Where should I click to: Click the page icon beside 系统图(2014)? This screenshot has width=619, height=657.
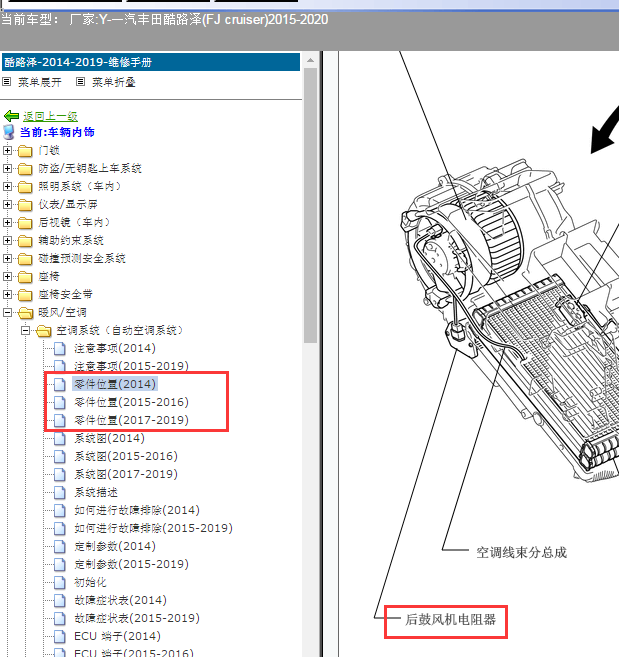[60, 438]
